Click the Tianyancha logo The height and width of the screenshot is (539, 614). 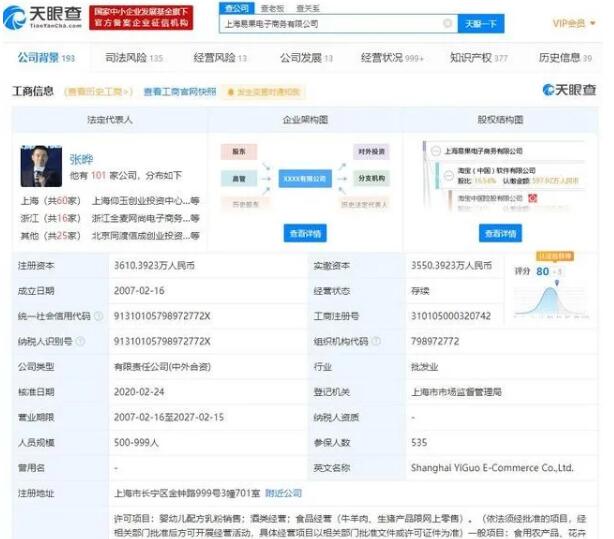coord(42,18)
